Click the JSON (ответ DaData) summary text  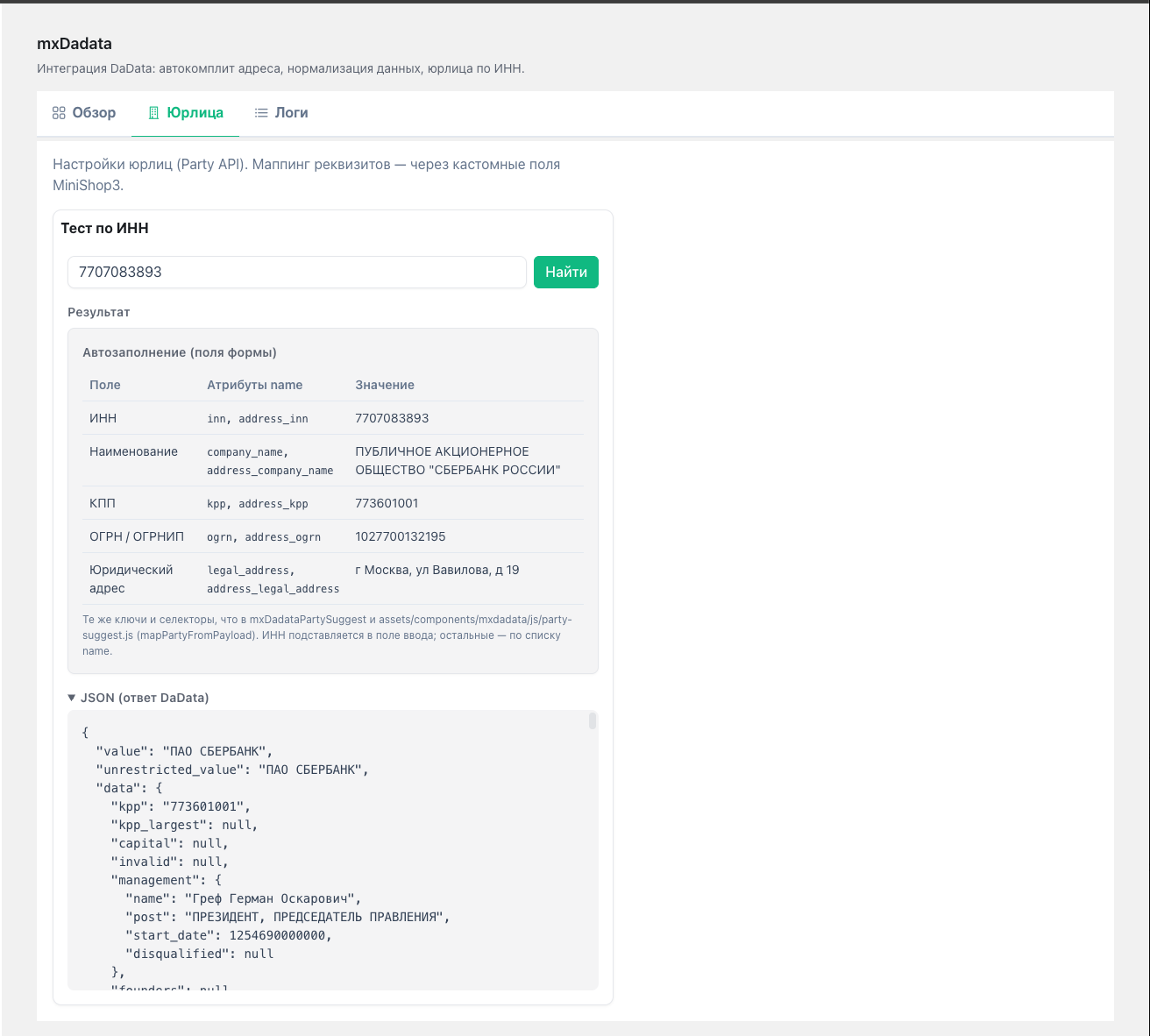click(x=145, y=698)
